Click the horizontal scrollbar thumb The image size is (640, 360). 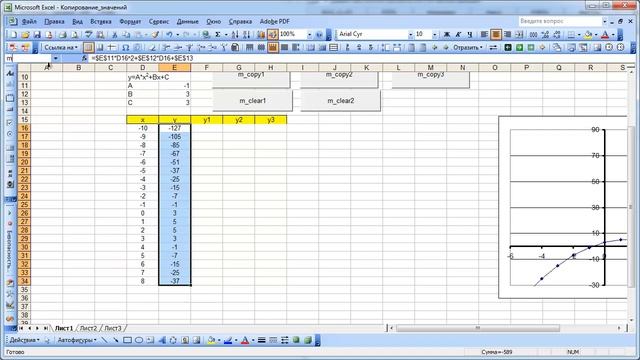pos(478,328)
